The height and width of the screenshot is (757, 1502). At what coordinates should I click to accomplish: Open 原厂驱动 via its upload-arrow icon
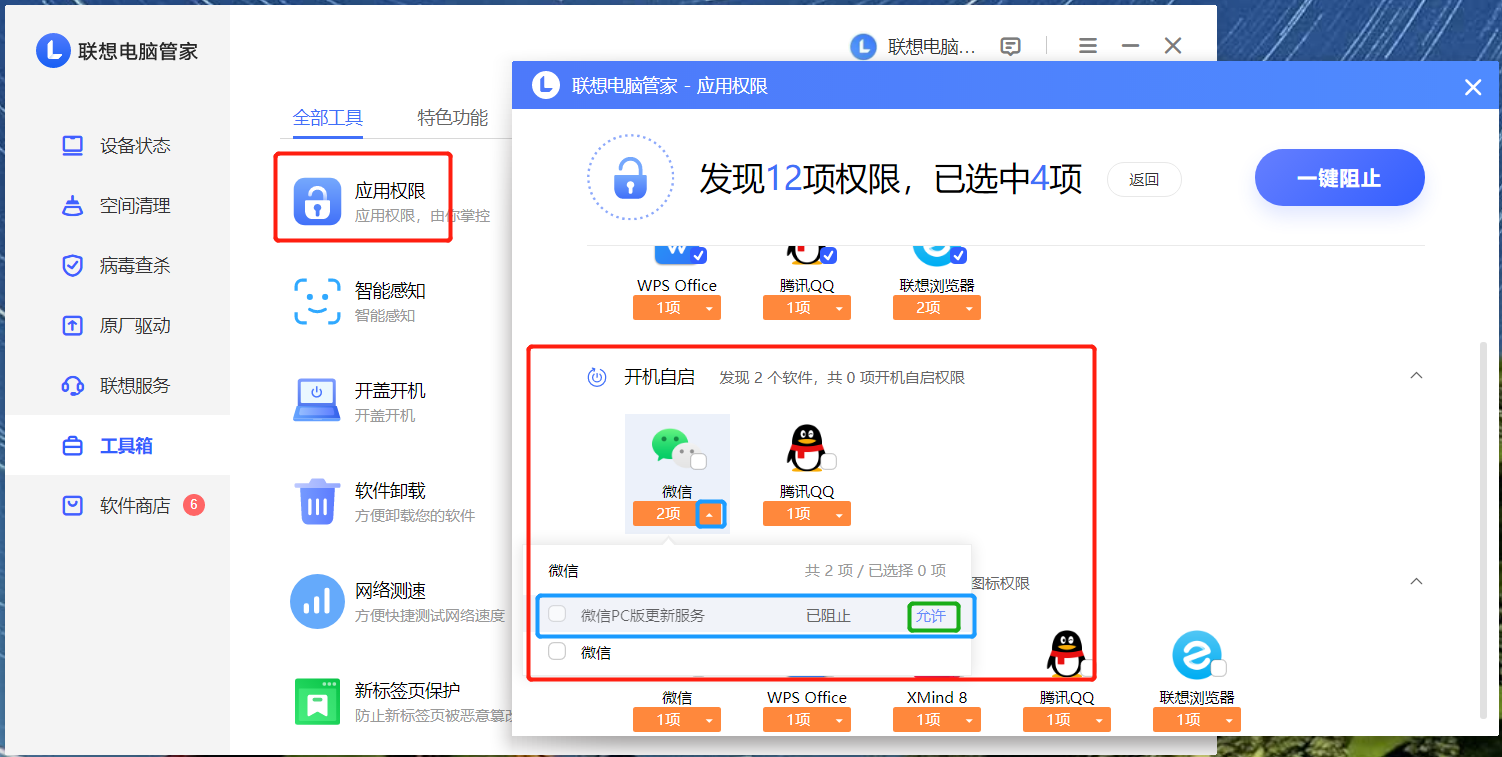72,326
